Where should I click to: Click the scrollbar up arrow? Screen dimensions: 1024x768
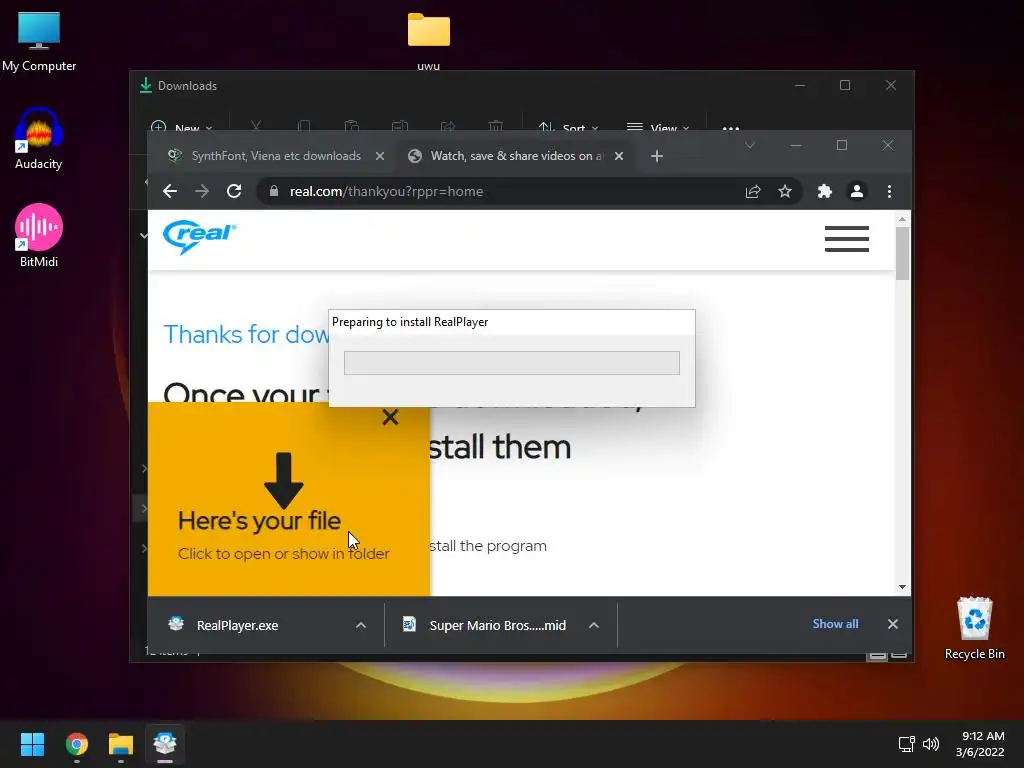pyautogui.click(x=902, y=219)
